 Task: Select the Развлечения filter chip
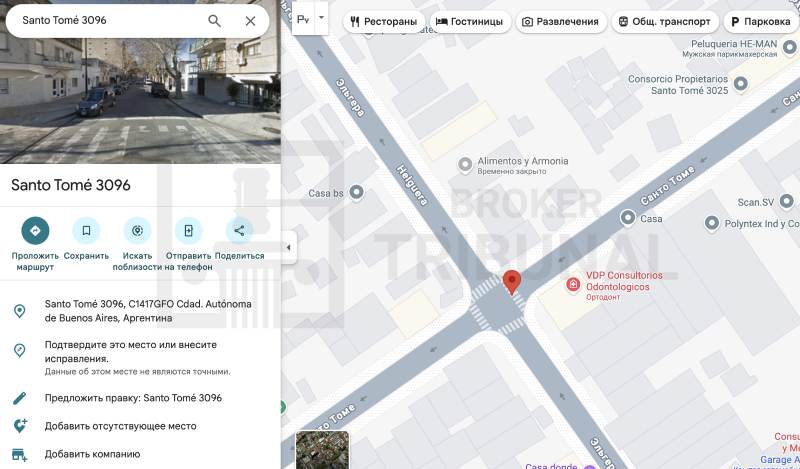pyautogui.click(x=561, y=22)
